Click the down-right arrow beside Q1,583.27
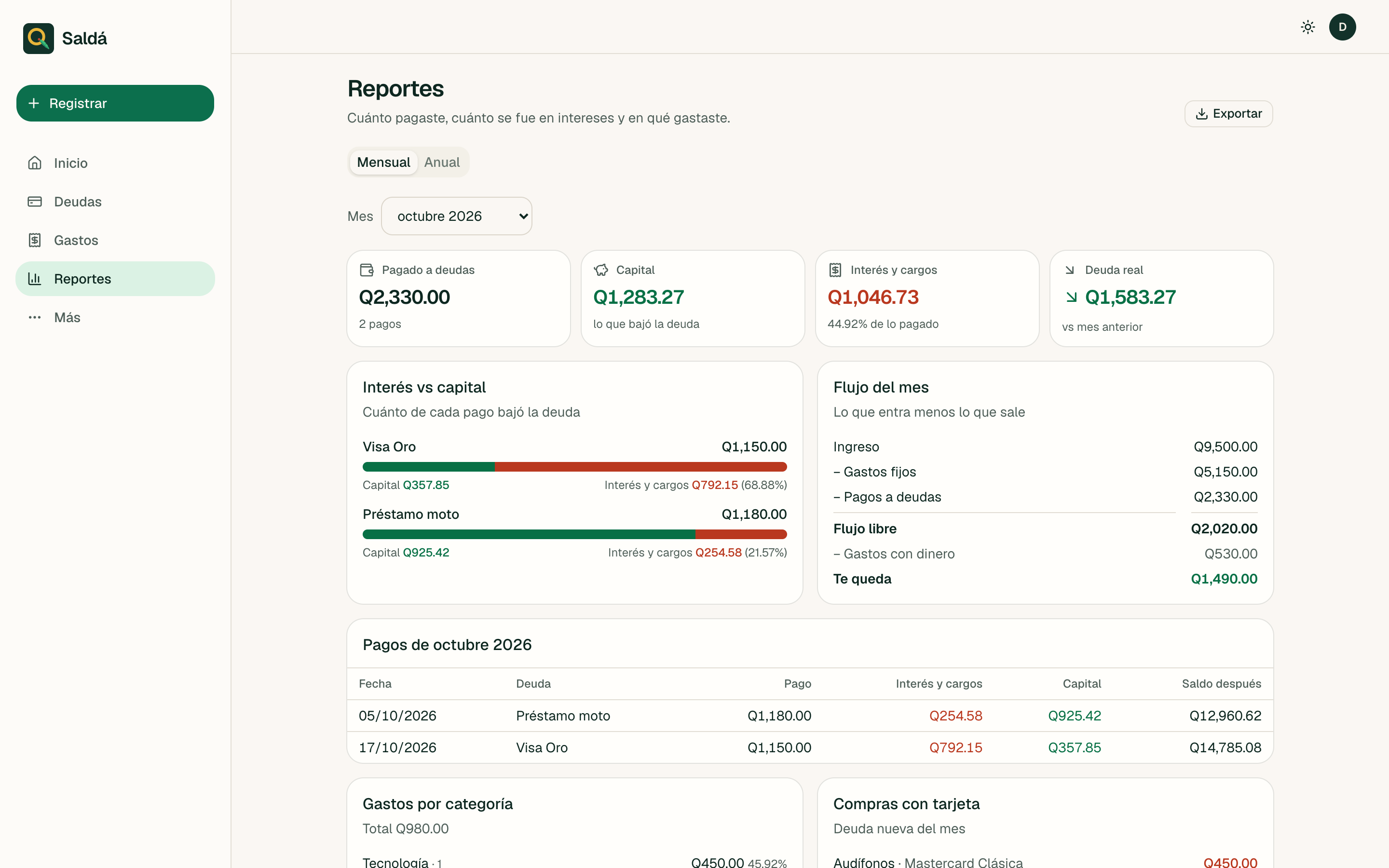The width and height of the screenshot is (1389, 868). [1071, 298]
